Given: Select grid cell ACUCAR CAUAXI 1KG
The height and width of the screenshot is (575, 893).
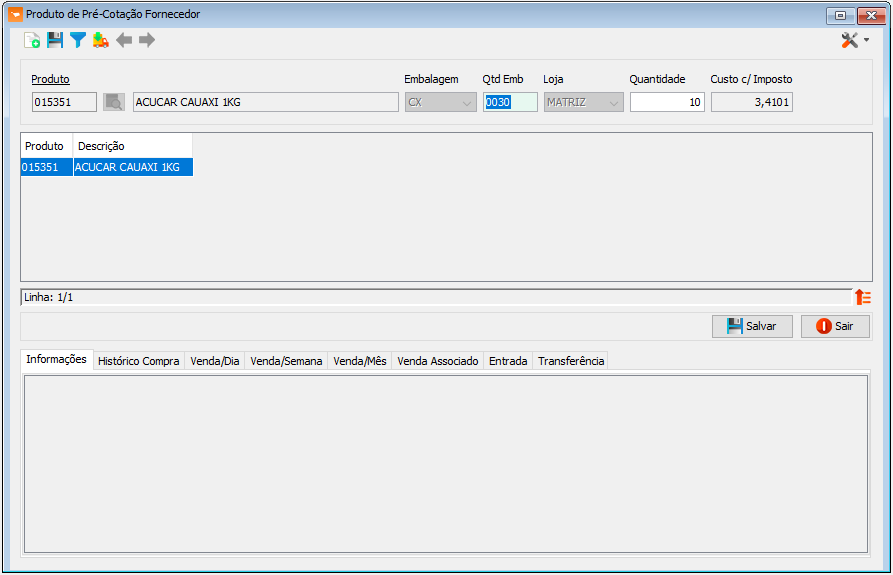Looking at the screenshot, I should pos(133,167).
